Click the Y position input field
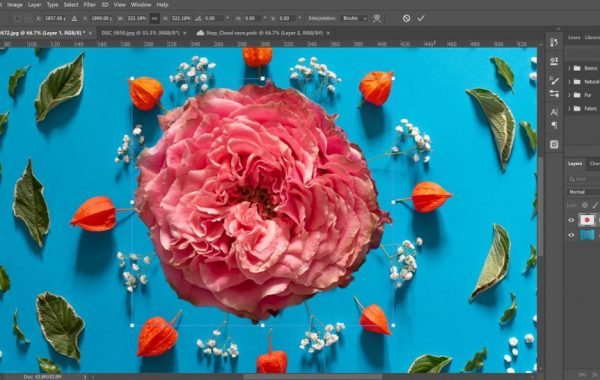The image size is (600, 380). (x=101, y=18)
